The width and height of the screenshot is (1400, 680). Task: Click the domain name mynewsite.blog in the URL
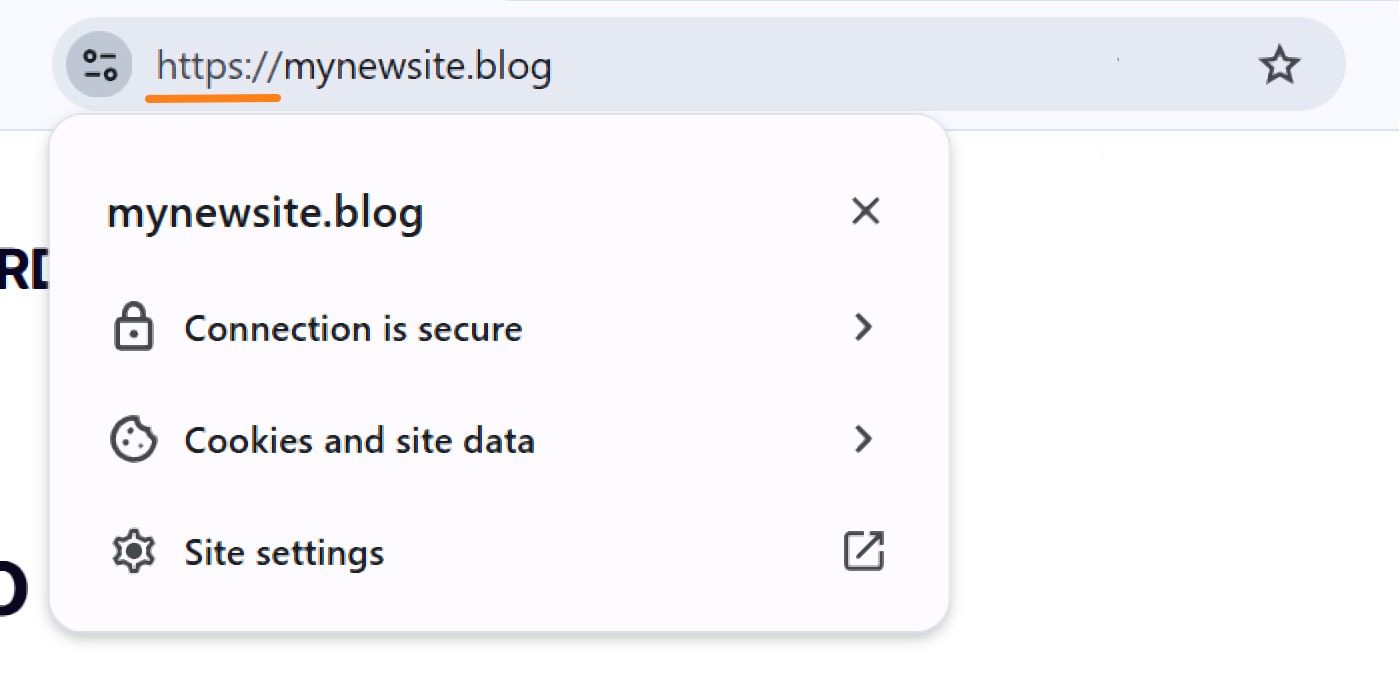[x=420, y=64]
